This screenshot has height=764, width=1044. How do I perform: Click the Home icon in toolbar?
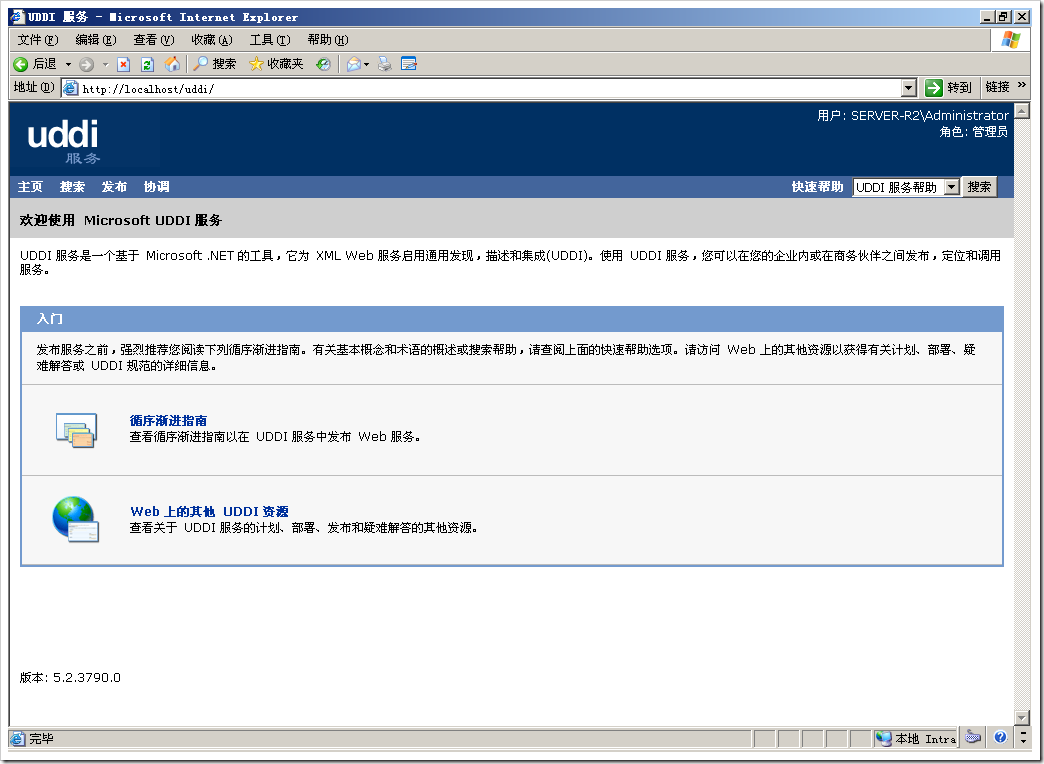coord(172,64)
